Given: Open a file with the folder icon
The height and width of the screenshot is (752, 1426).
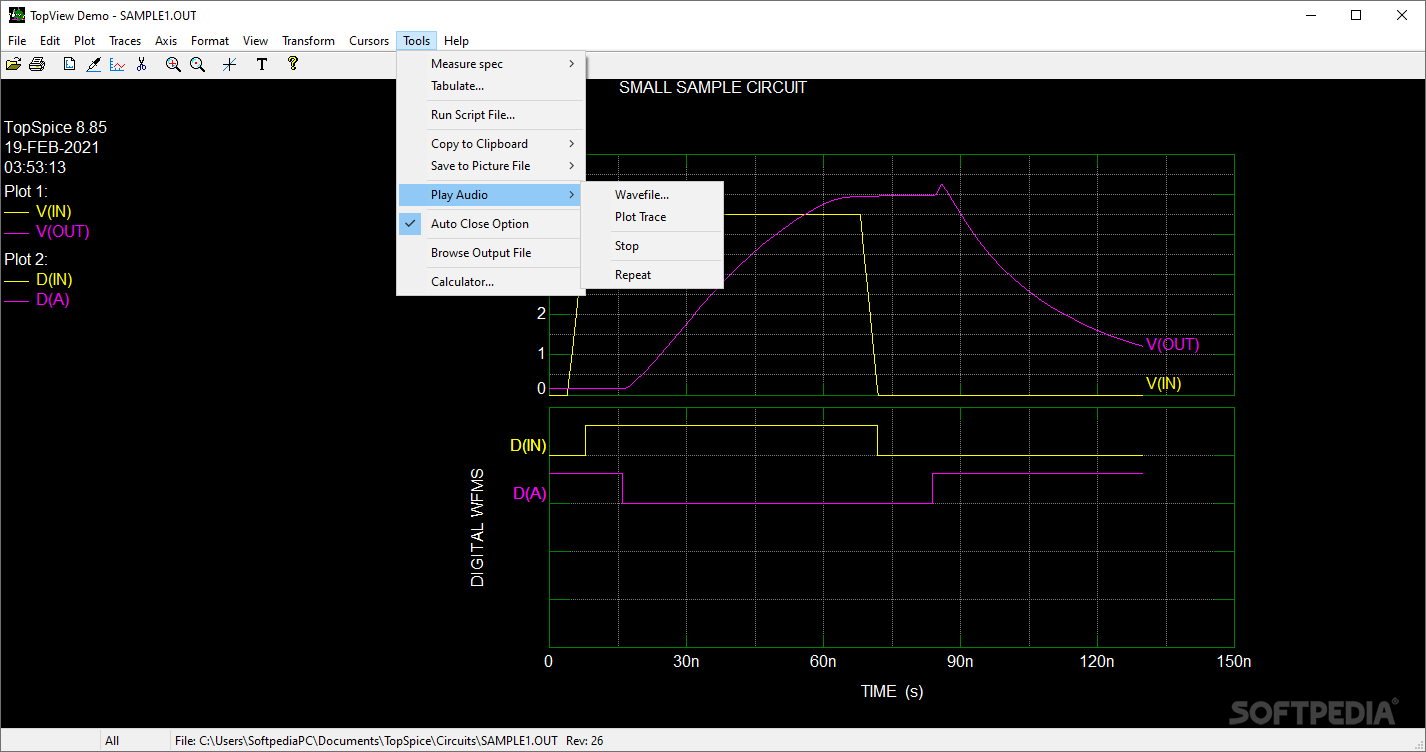Looking at the screenshot, I should click(x=13, y=64).
